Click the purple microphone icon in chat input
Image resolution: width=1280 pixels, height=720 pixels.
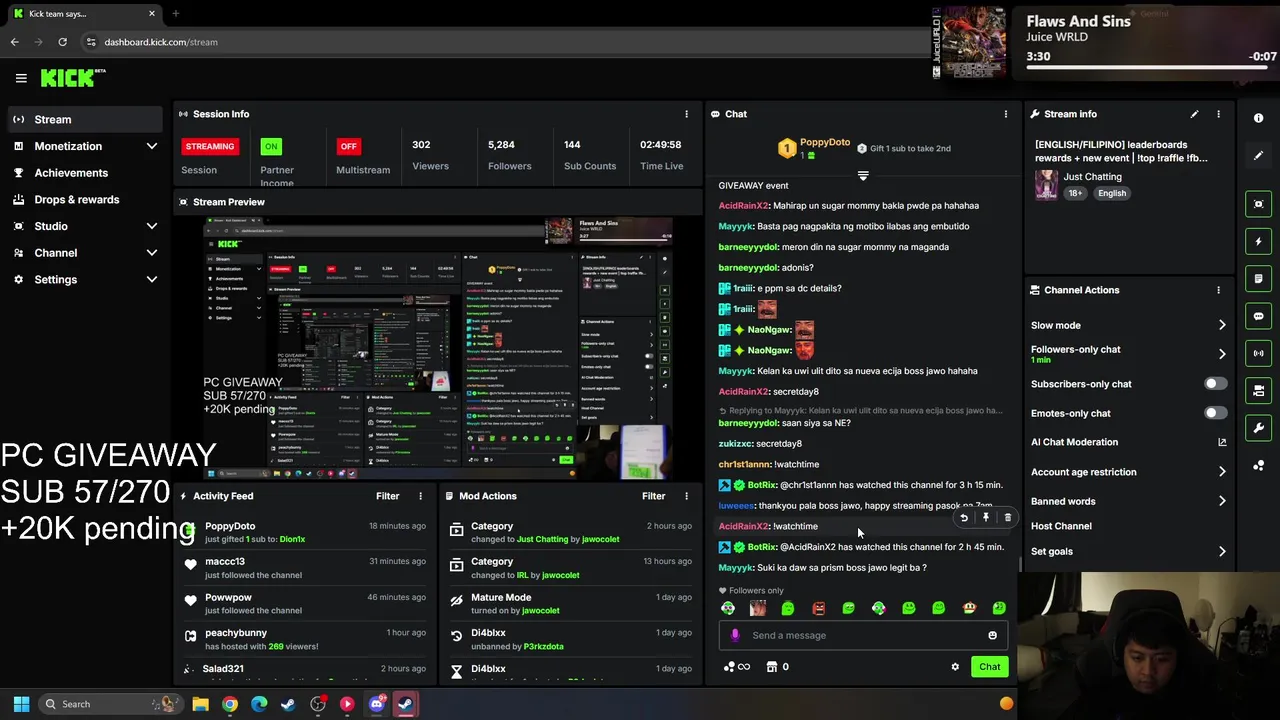[x=735, y=635]
